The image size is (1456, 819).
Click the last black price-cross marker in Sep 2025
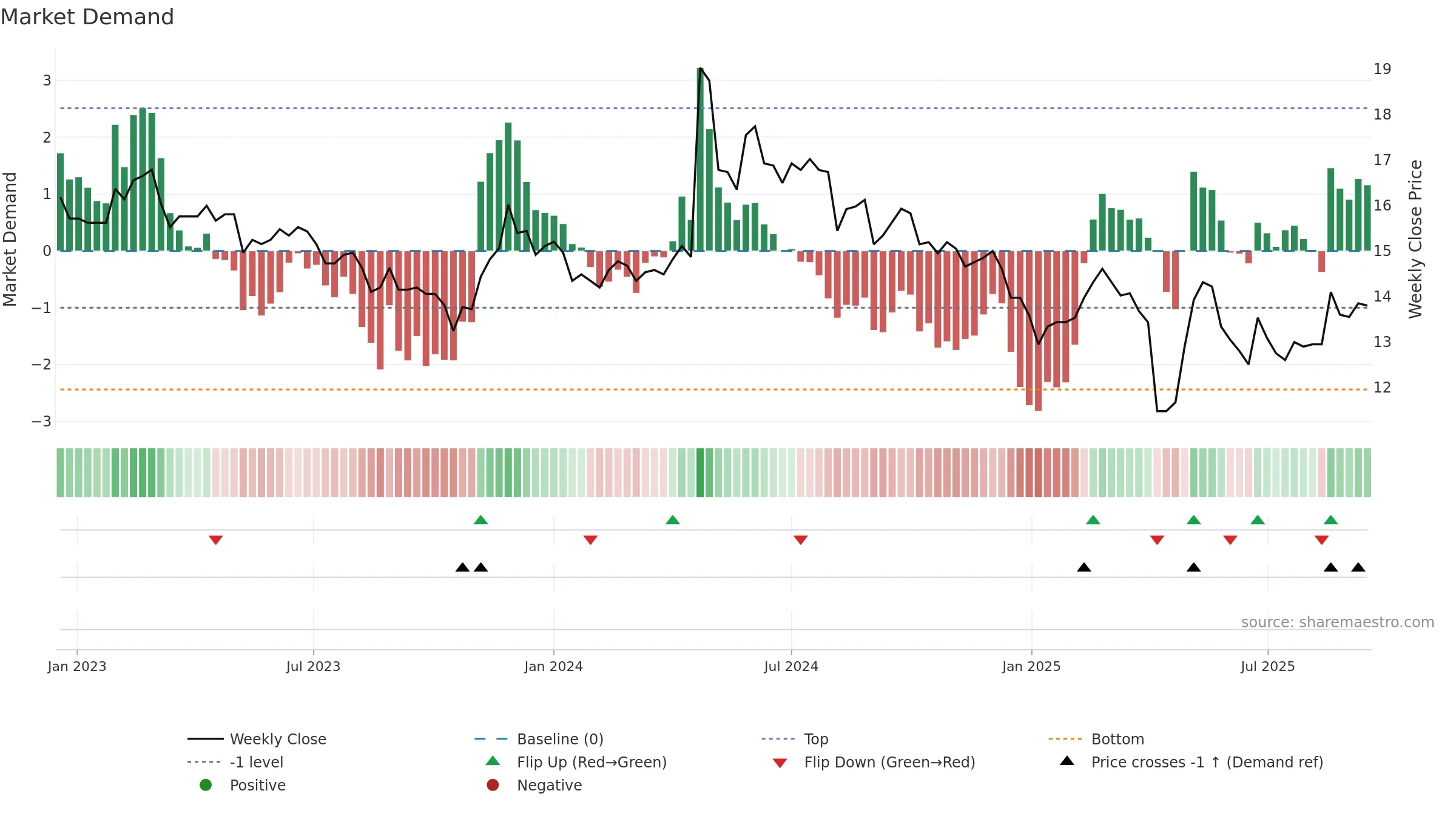(x=1358, y=567)
